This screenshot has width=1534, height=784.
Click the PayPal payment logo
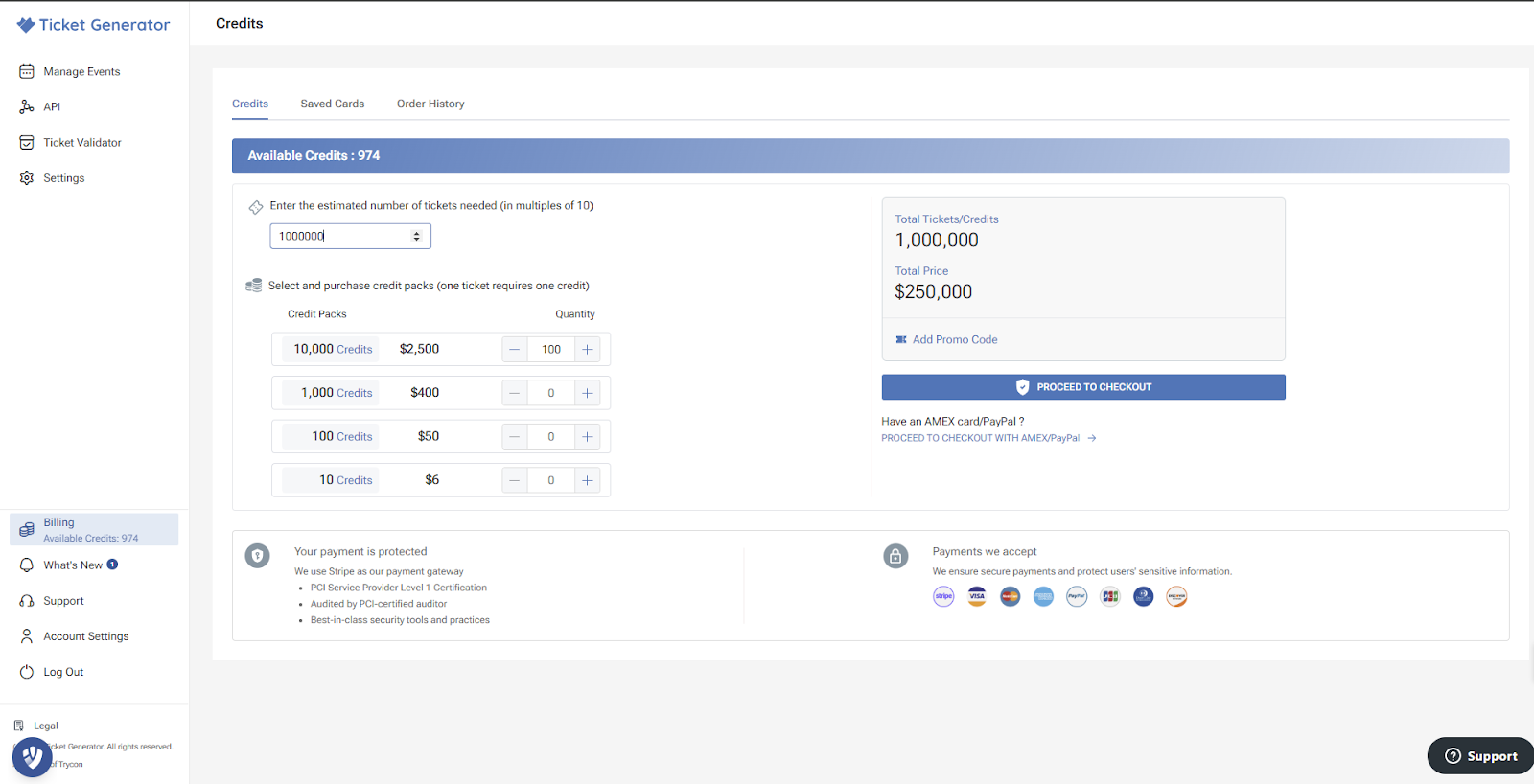[1077, 597]
